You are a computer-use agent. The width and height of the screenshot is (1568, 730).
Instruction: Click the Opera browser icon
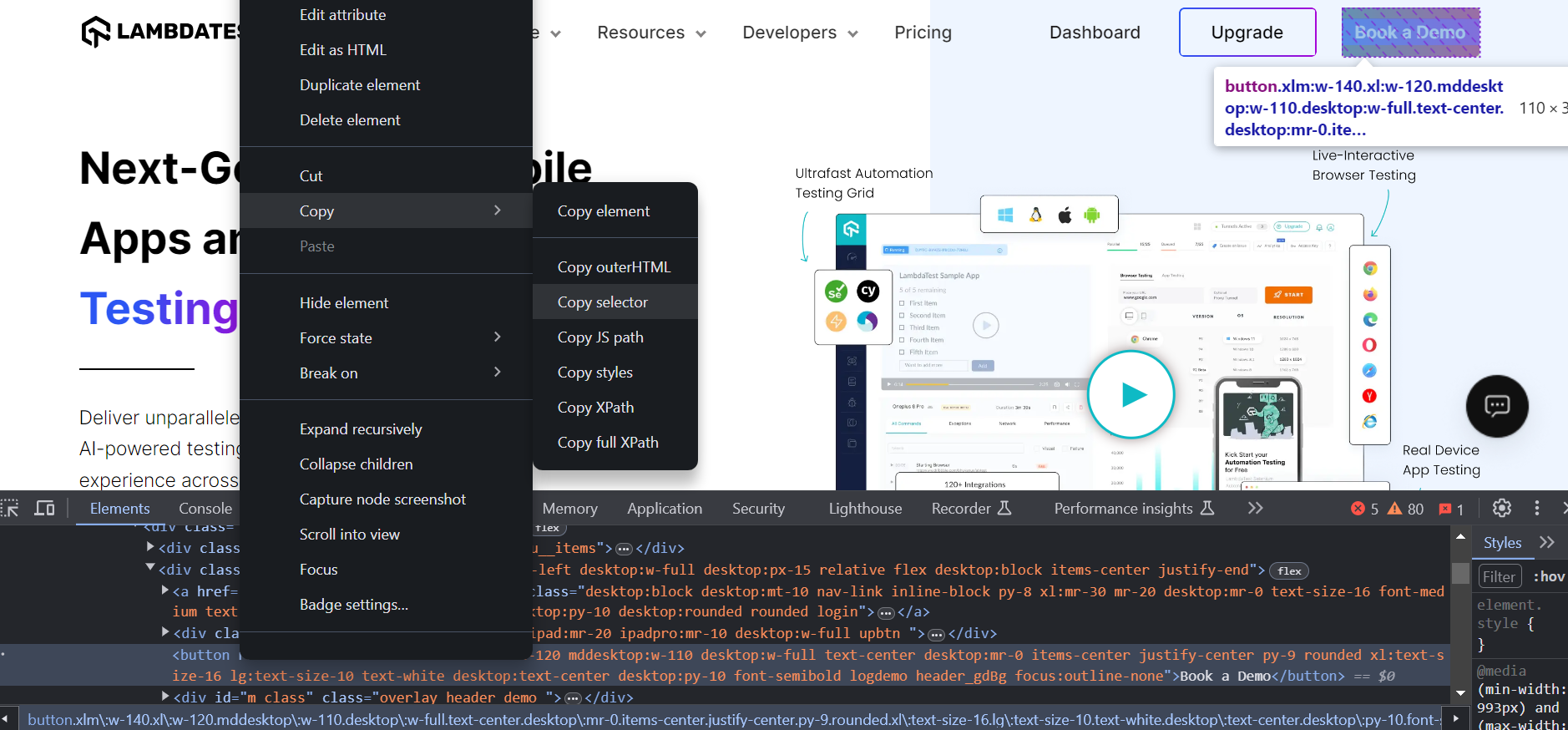(1370, 345)
